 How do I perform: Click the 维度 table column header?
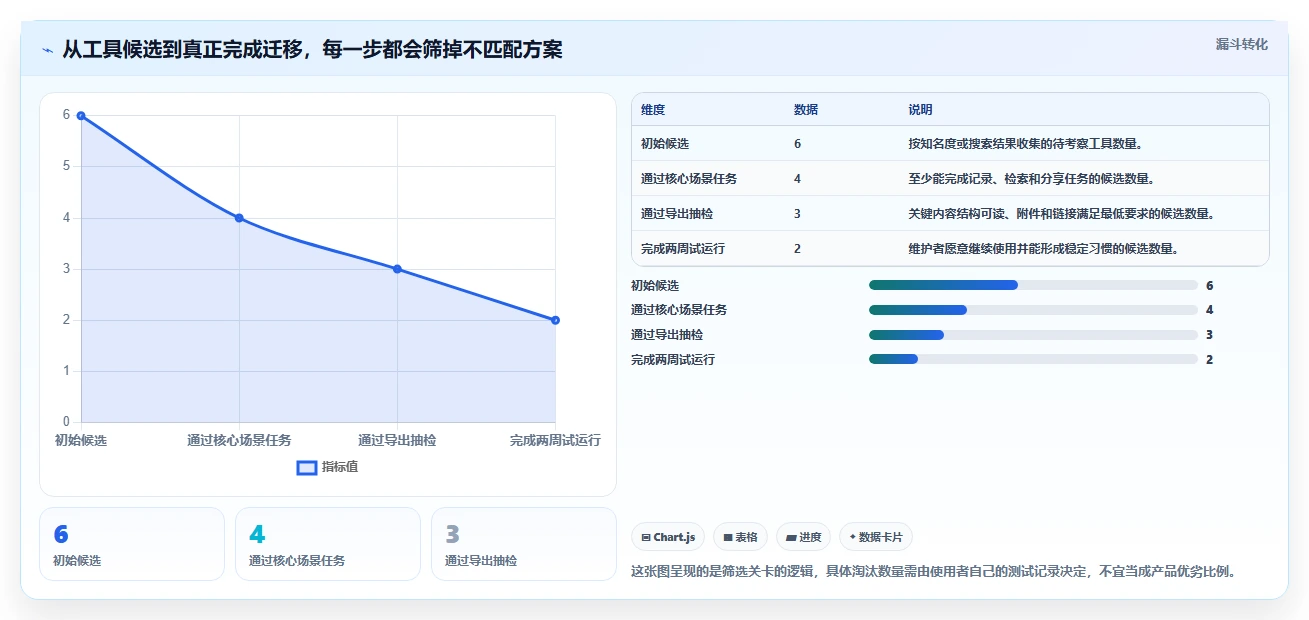pos(653,110)
